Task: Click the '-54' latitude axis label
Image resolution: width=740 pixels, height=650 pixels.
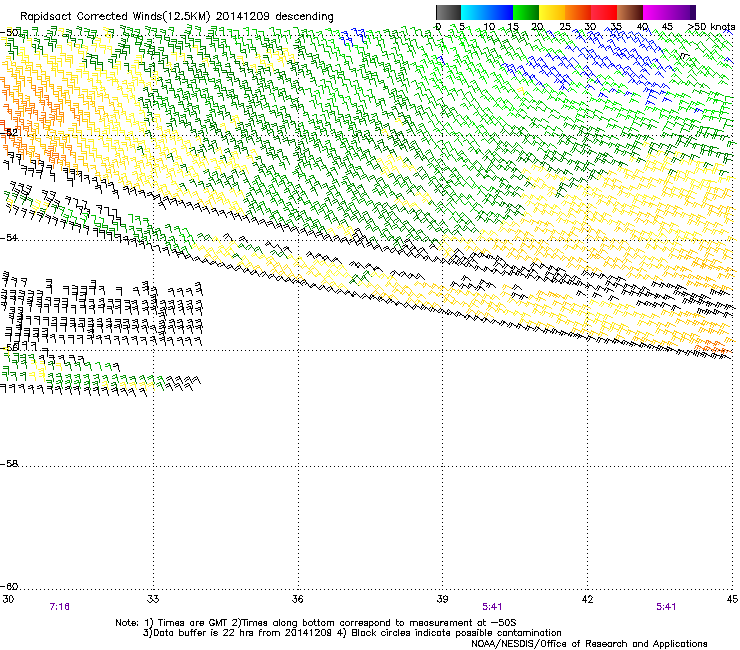Action: click(x=9, y=237)
